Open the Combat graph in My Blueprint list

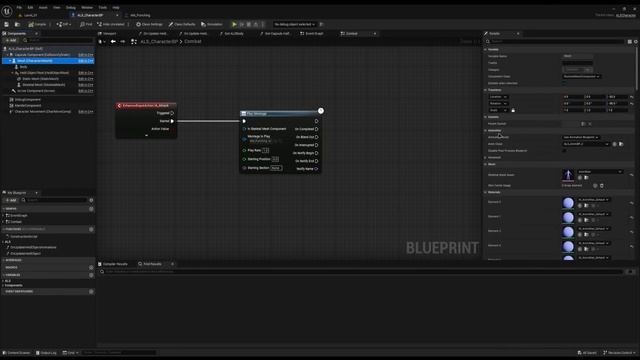click(x=16, y=222)
